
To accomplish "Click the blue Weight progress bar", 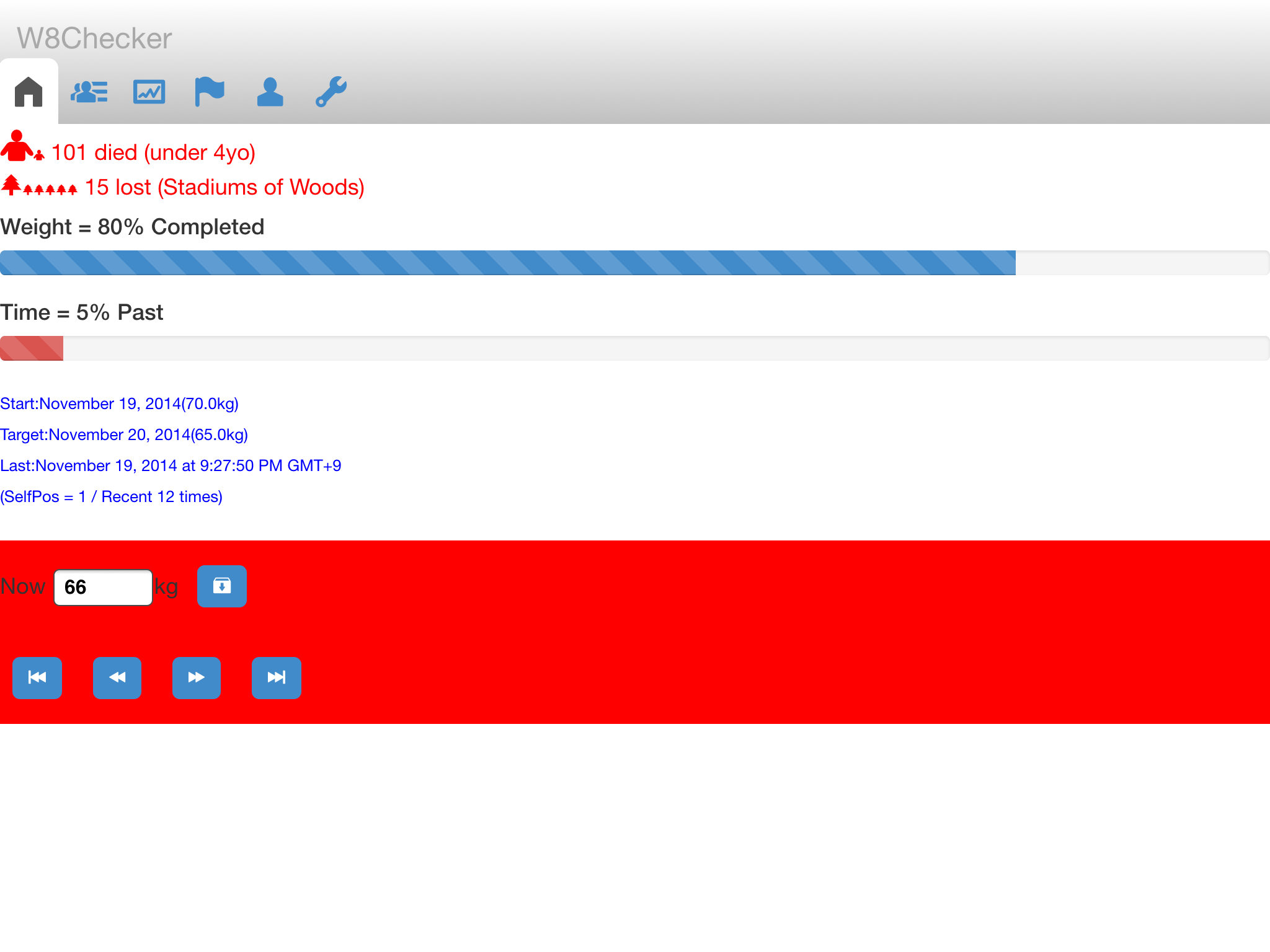I will pos(507,263).
